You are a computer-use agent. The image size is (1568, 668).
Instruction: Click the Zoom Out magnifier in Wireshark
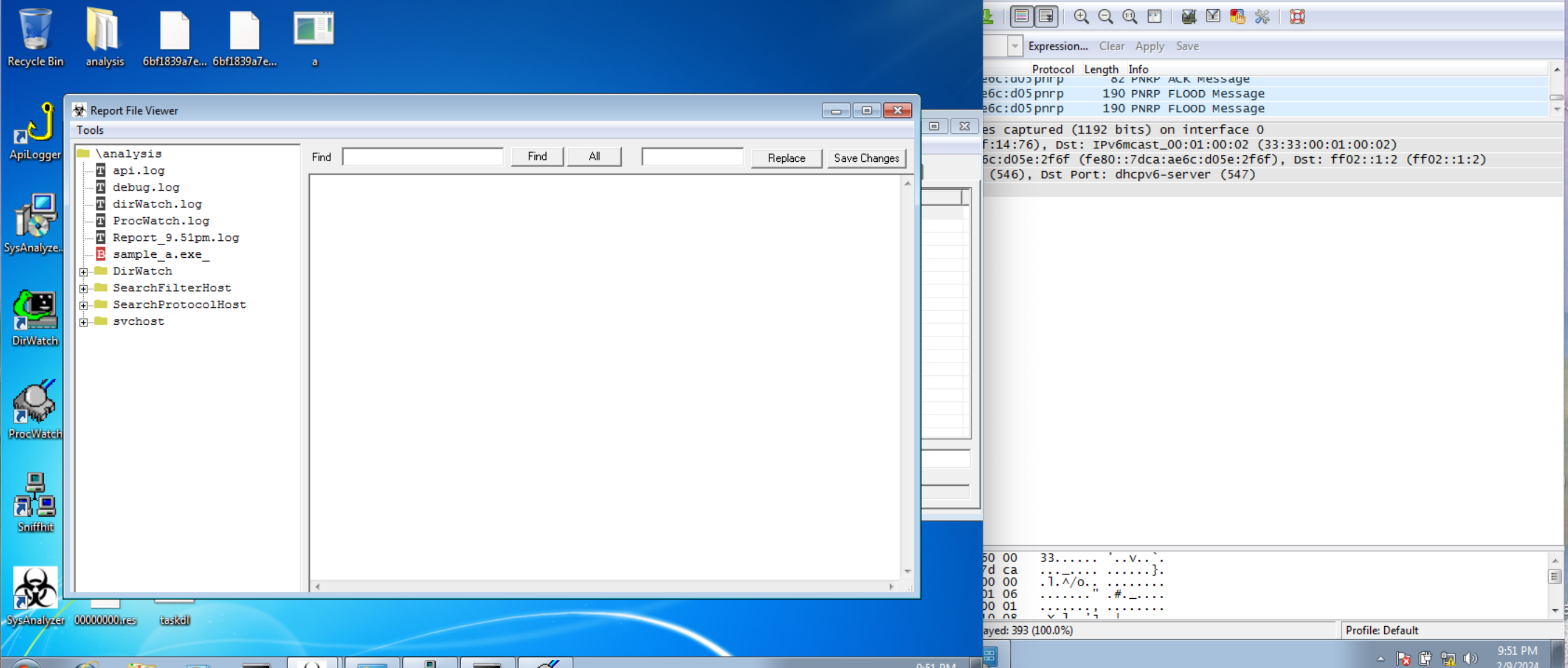[1106, 16]
